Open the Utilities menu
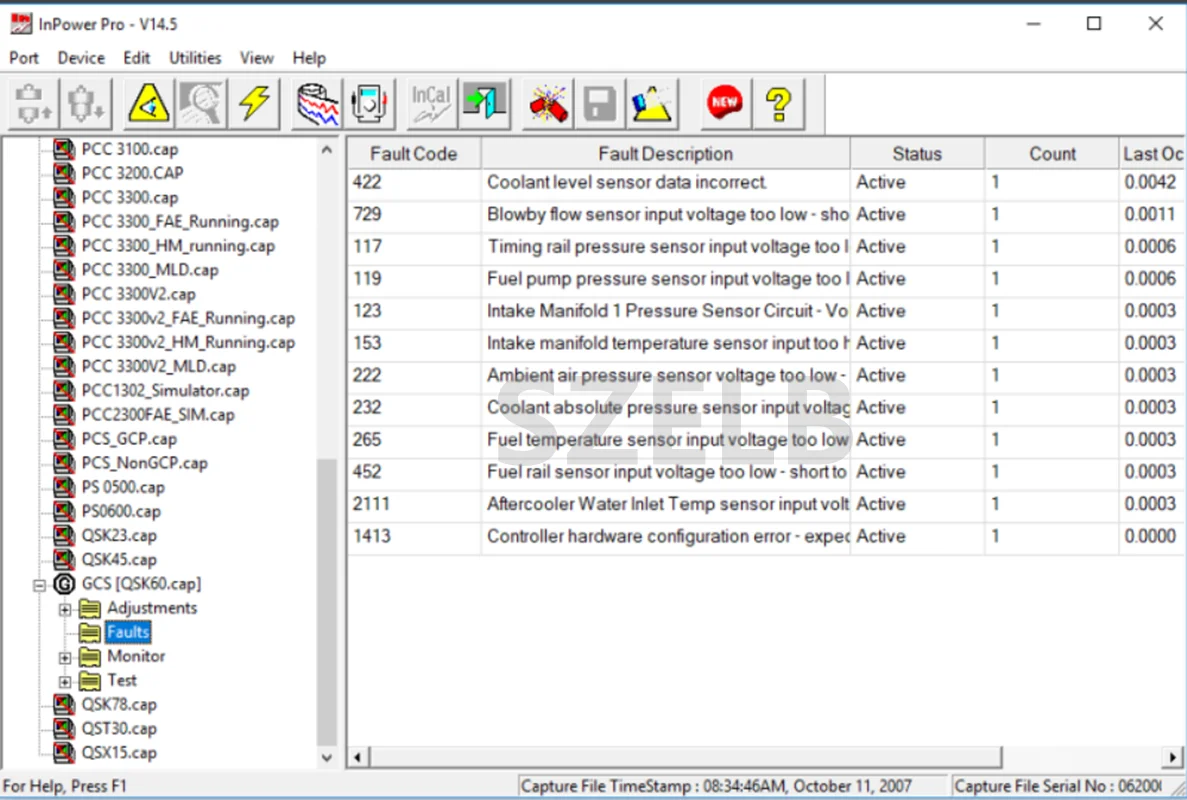This screenshot has height=800, width=1187. [x=195, y=58]
